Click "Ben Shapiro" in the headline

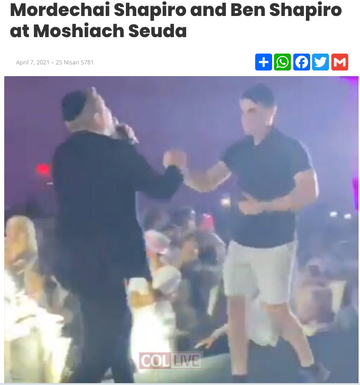click(286, 11)
